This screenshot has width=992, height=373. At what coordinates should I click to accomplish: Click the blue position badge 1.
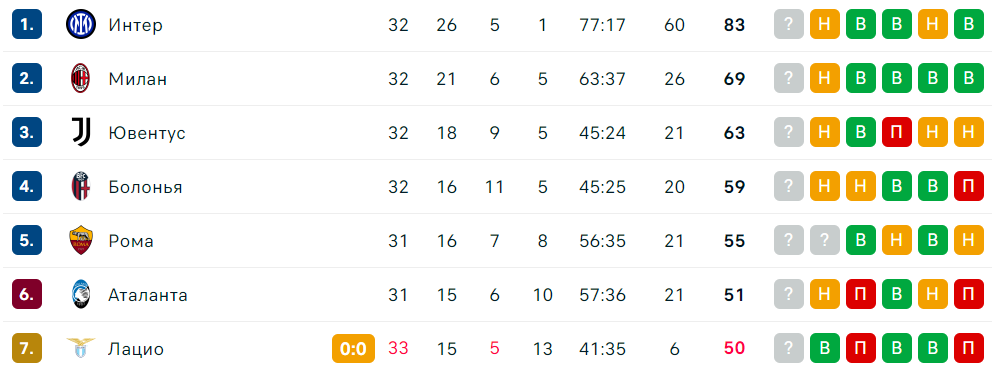[27, 25]
